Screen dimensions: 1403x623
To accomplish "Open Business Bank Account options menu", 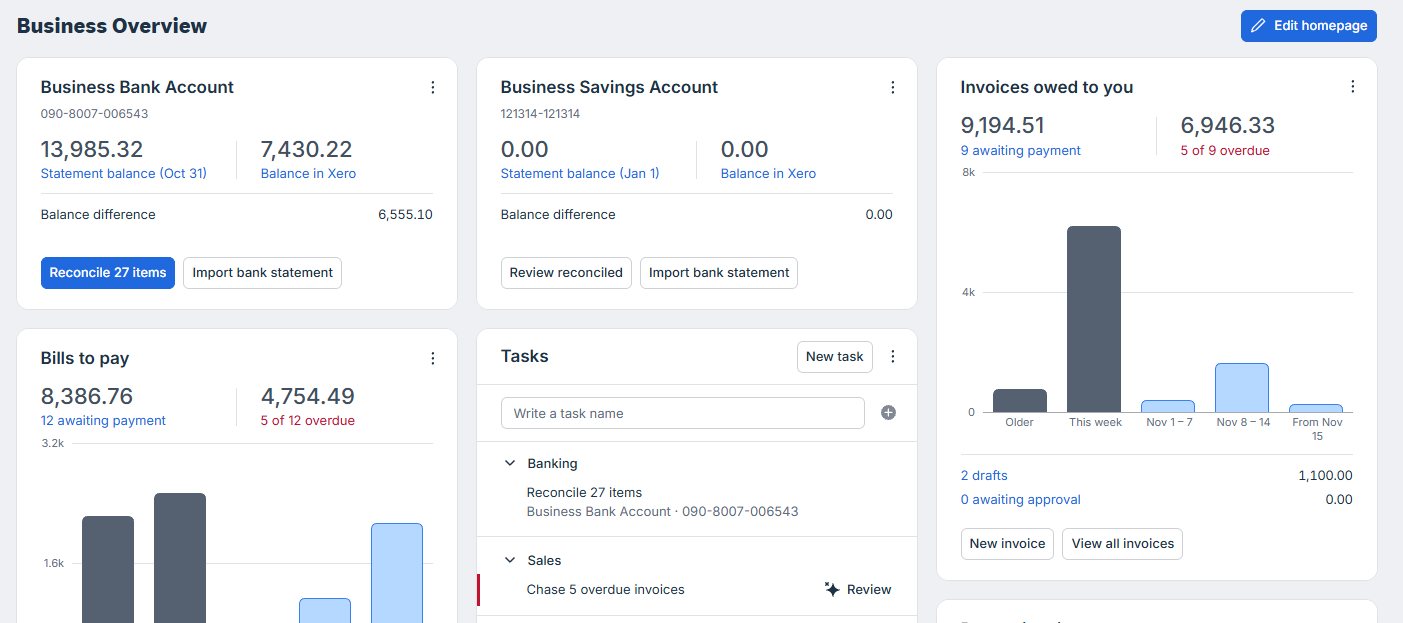I will (433, 87).
